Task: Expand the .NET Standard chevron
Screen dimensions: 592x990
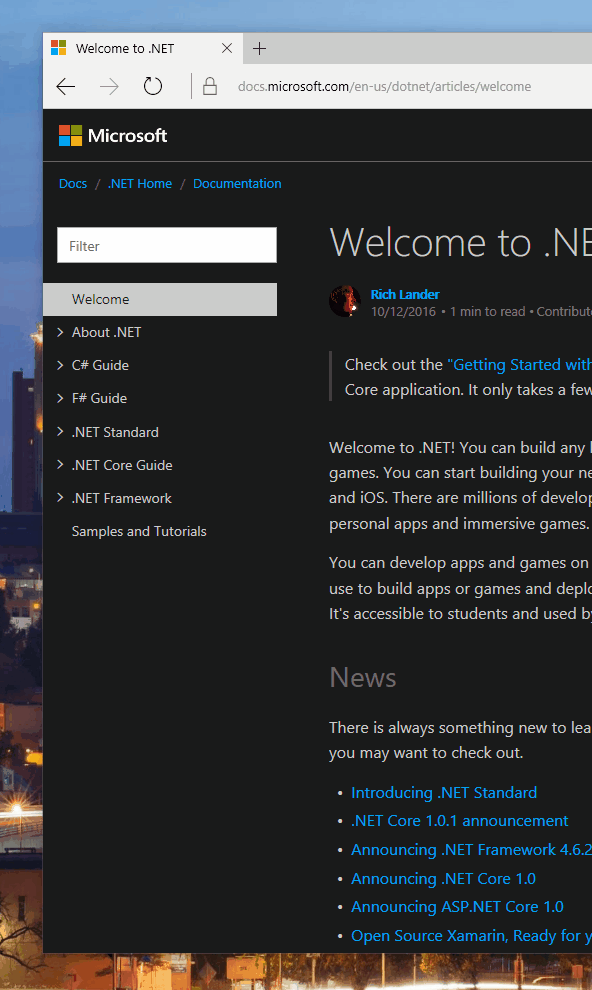Action: coord(61,431)
